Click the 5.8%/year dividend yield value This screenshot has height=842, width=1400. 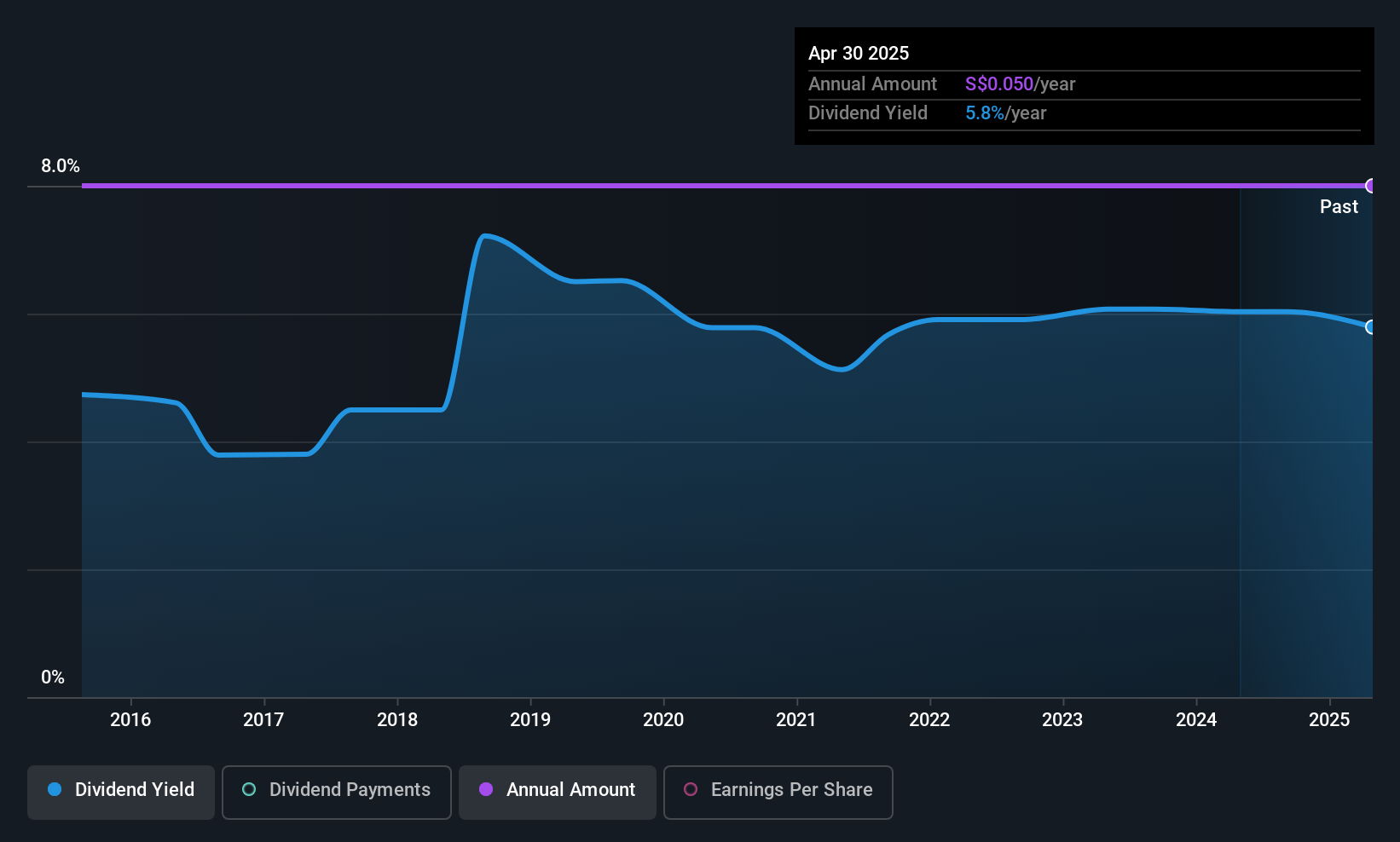(x=1005, y=113)
